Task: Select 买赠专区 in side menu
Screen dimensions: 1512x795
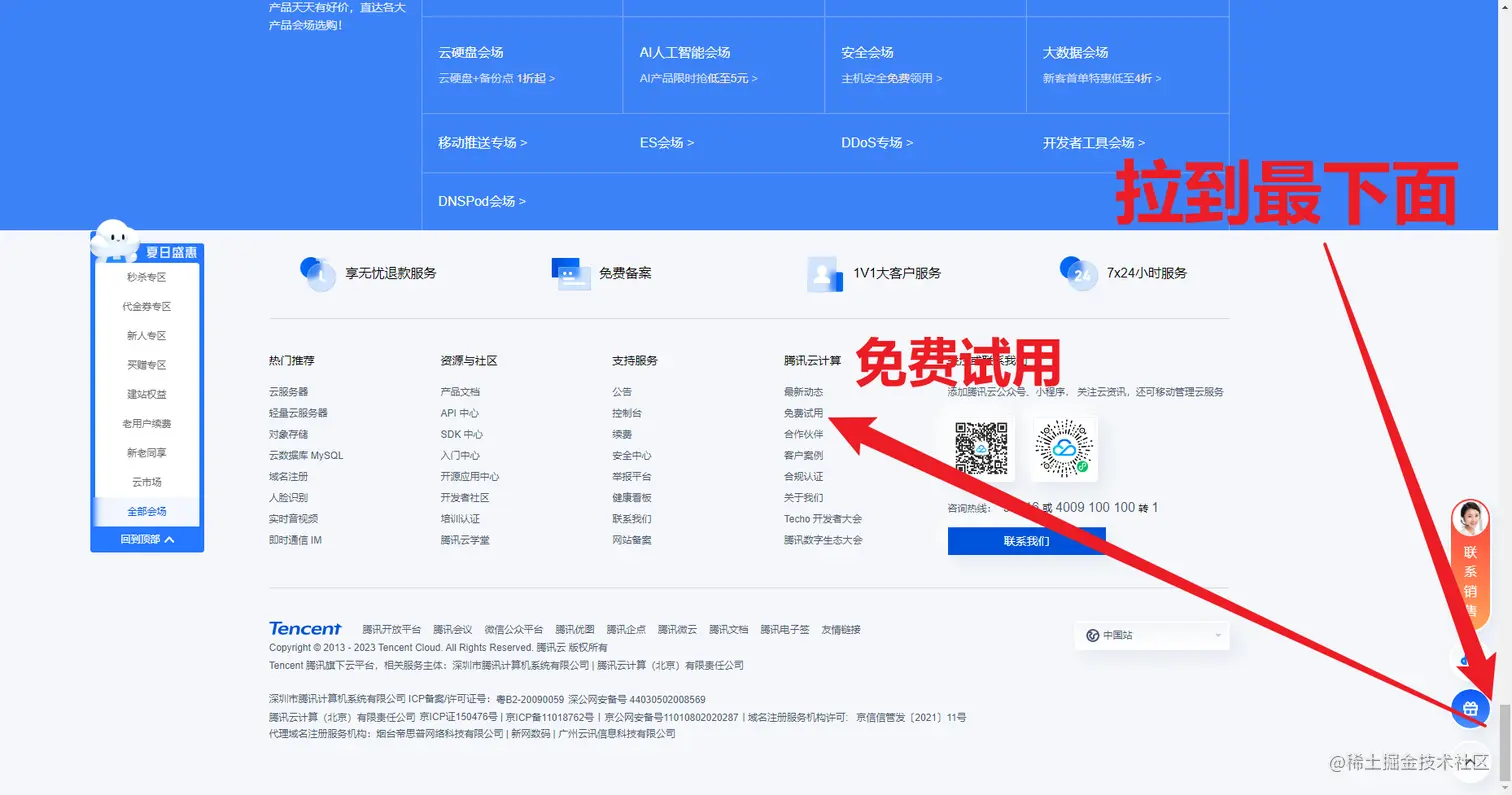Action: coord(147,365)
